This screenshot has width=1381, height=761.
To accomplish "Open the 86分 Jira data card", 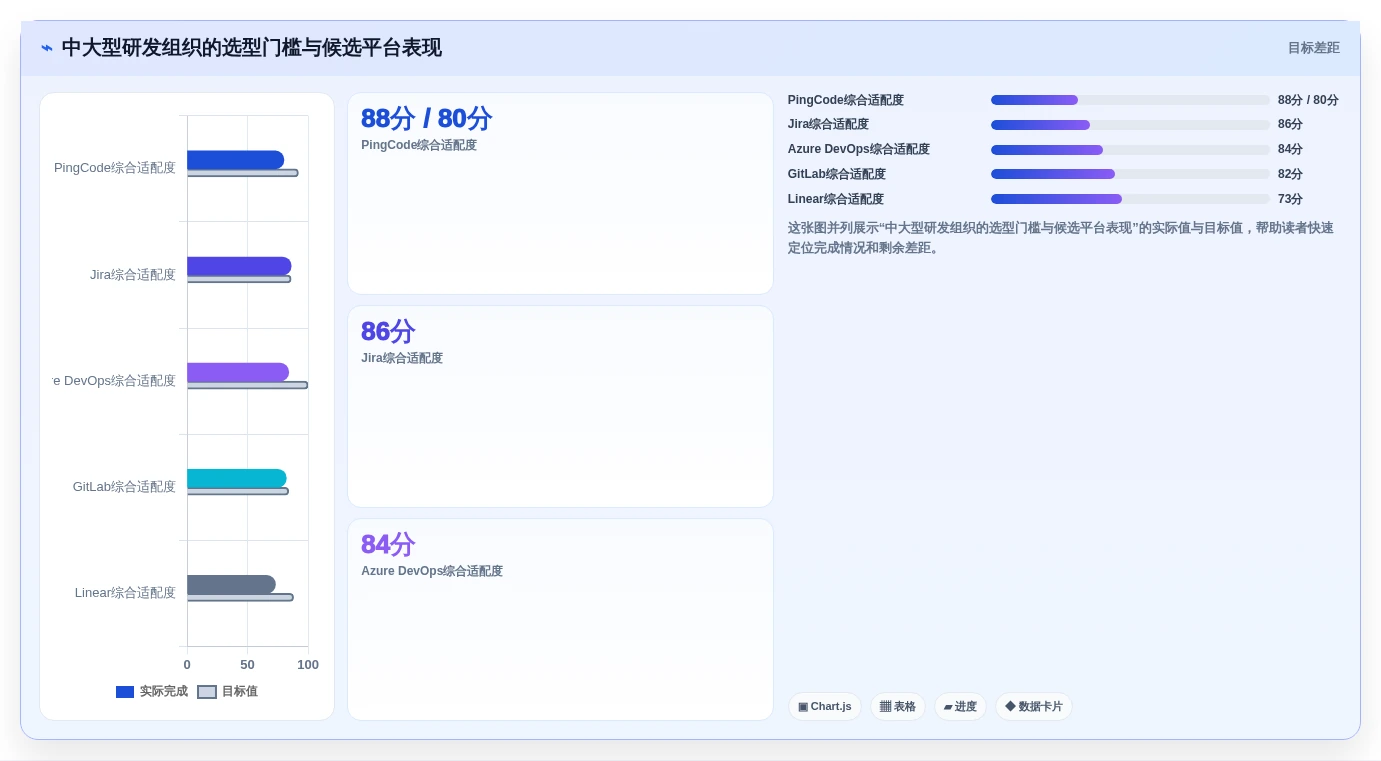I will pos(560,407).
